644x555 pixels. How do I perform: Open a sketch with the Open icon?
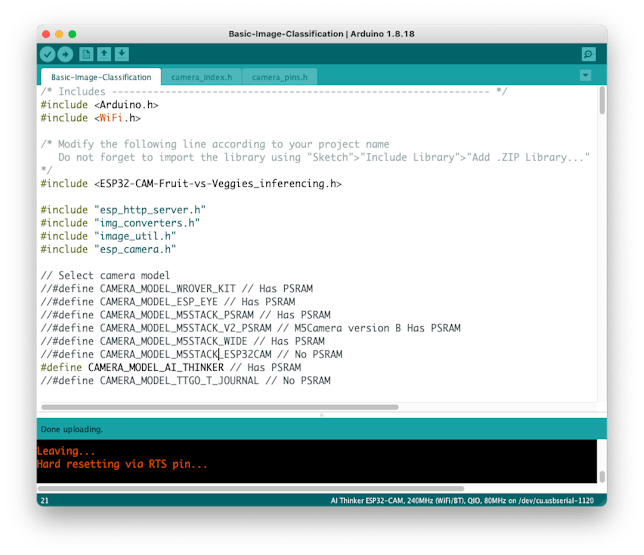tap(104, 54)
